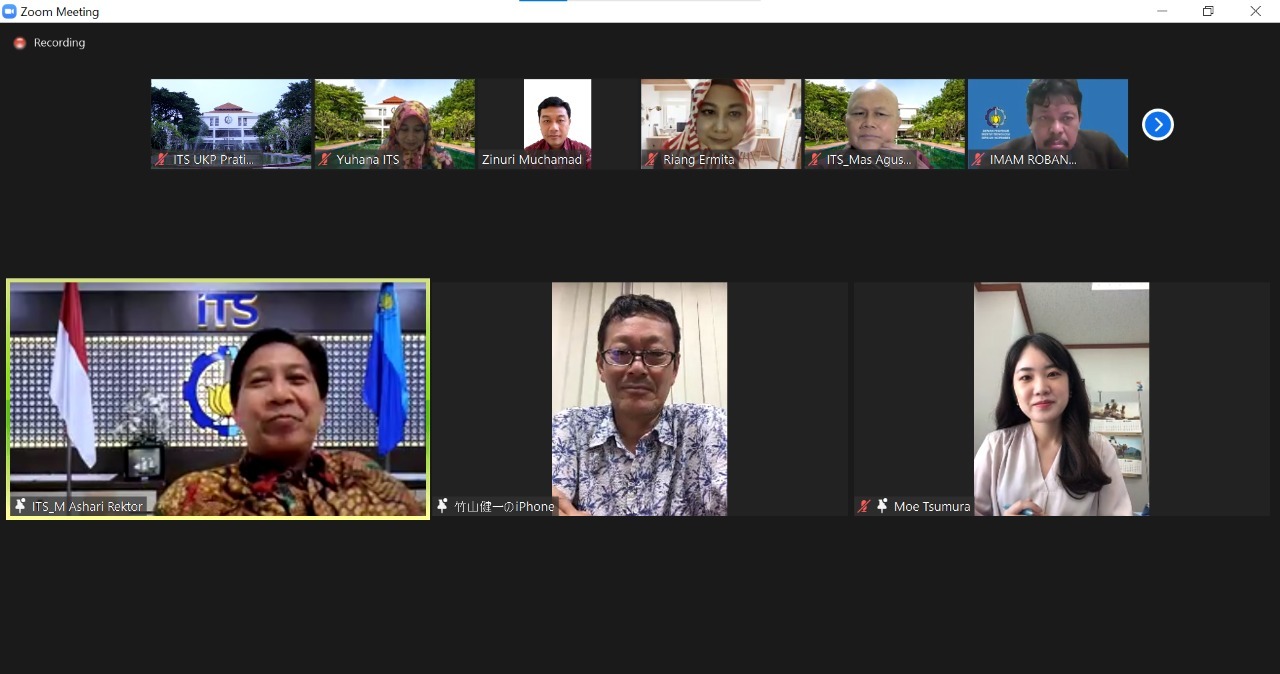
Task: Minimize the Zoom Meeting window
Action: click(x=1162, y=12)
